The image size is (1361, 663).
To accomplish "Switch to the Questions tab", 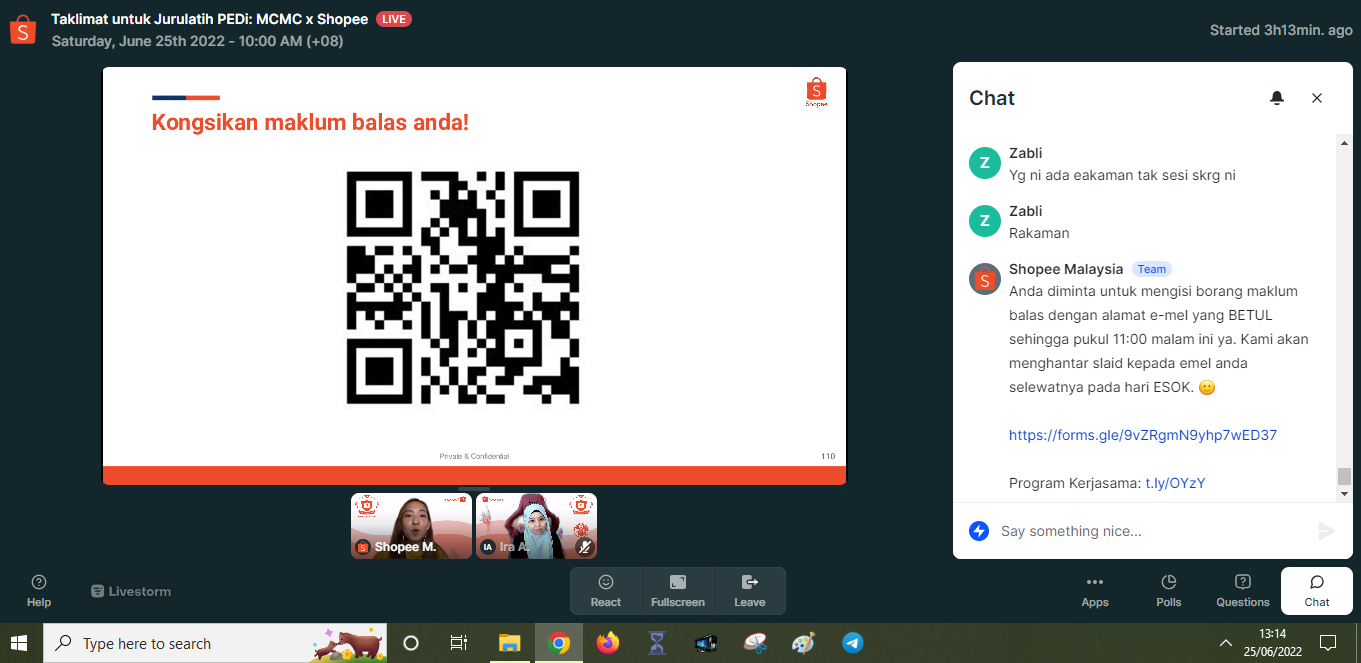I will (1243, 590).
